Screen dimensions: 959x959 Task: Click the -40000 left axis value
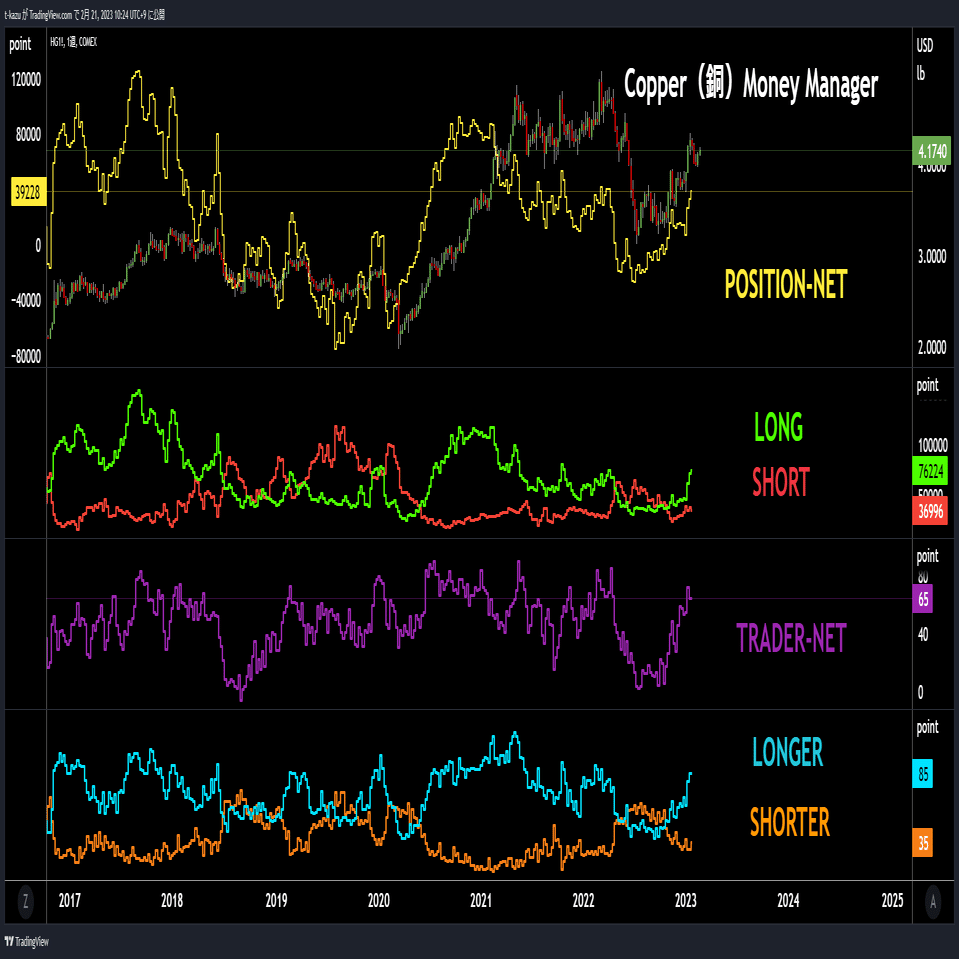click(26, 300)
